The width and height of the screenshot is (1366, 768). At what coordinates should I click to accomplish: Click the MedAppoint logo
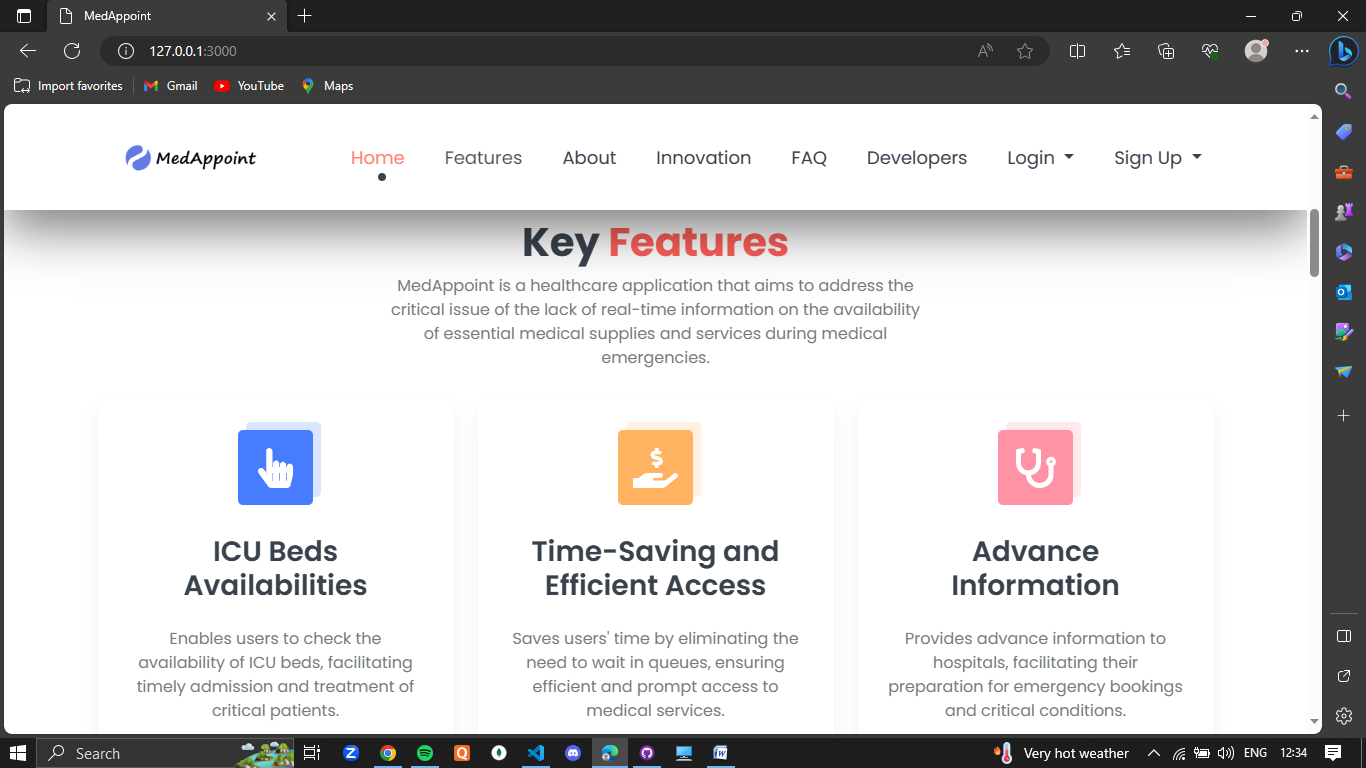coord(190,157)
